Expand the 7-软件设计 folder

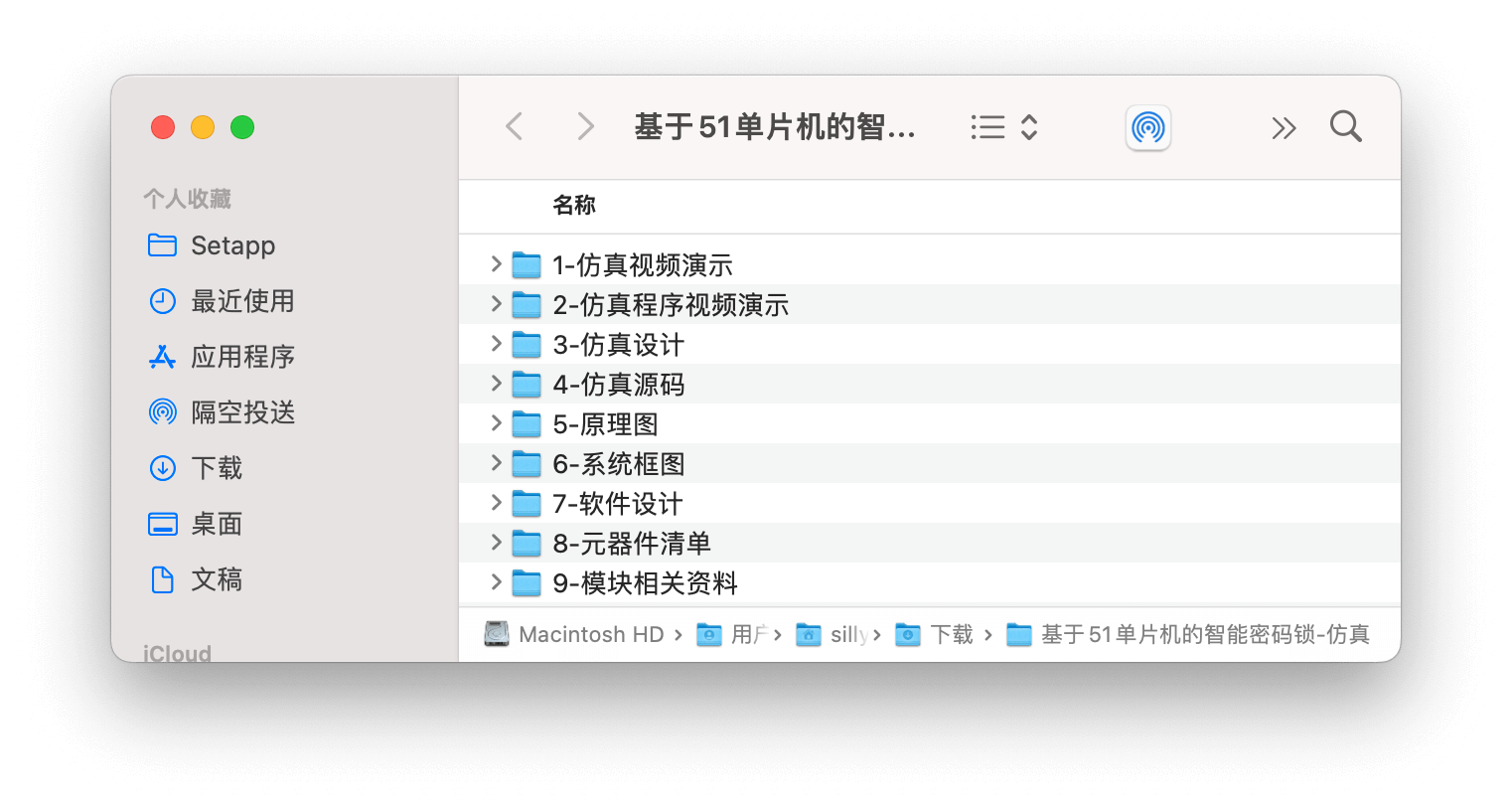click(x=496, y=502)
